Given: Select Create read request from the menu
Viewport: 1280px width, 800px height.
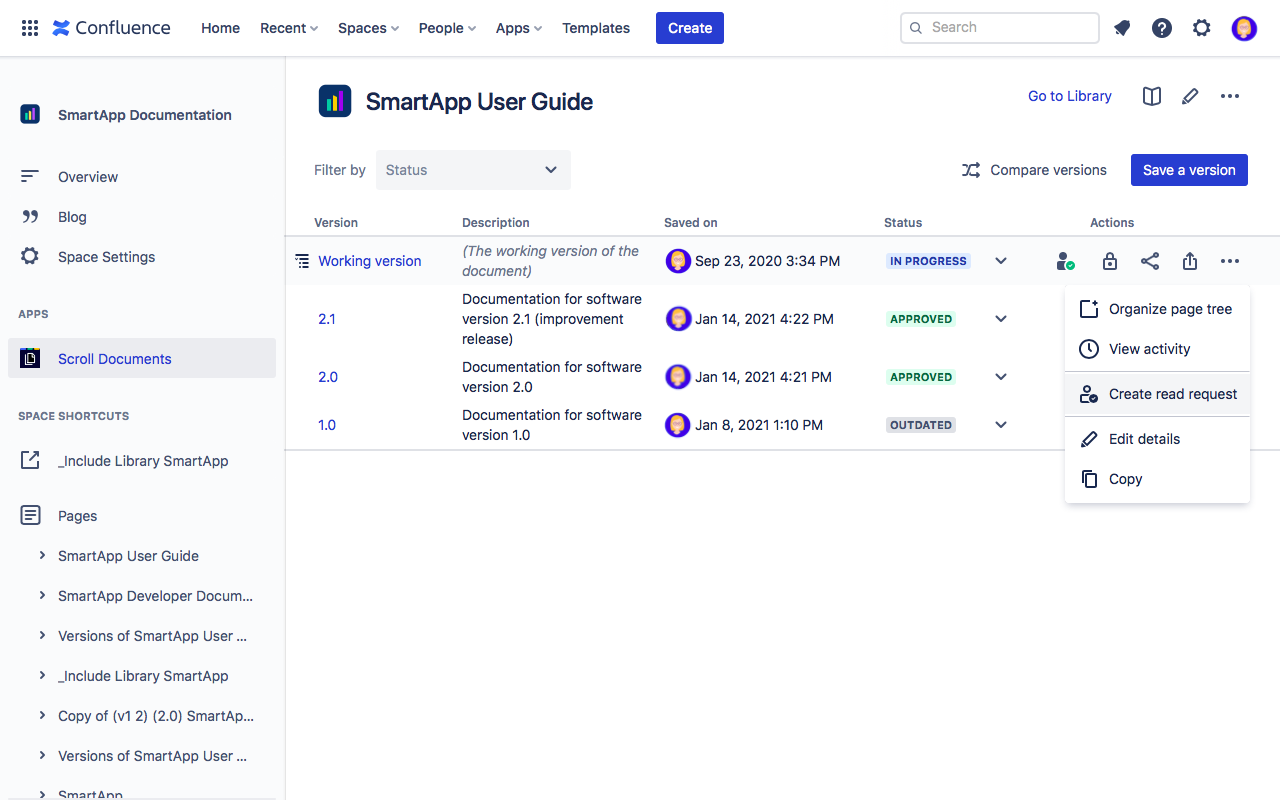Looking at the screenshot, I should (x=1157, y=393).
